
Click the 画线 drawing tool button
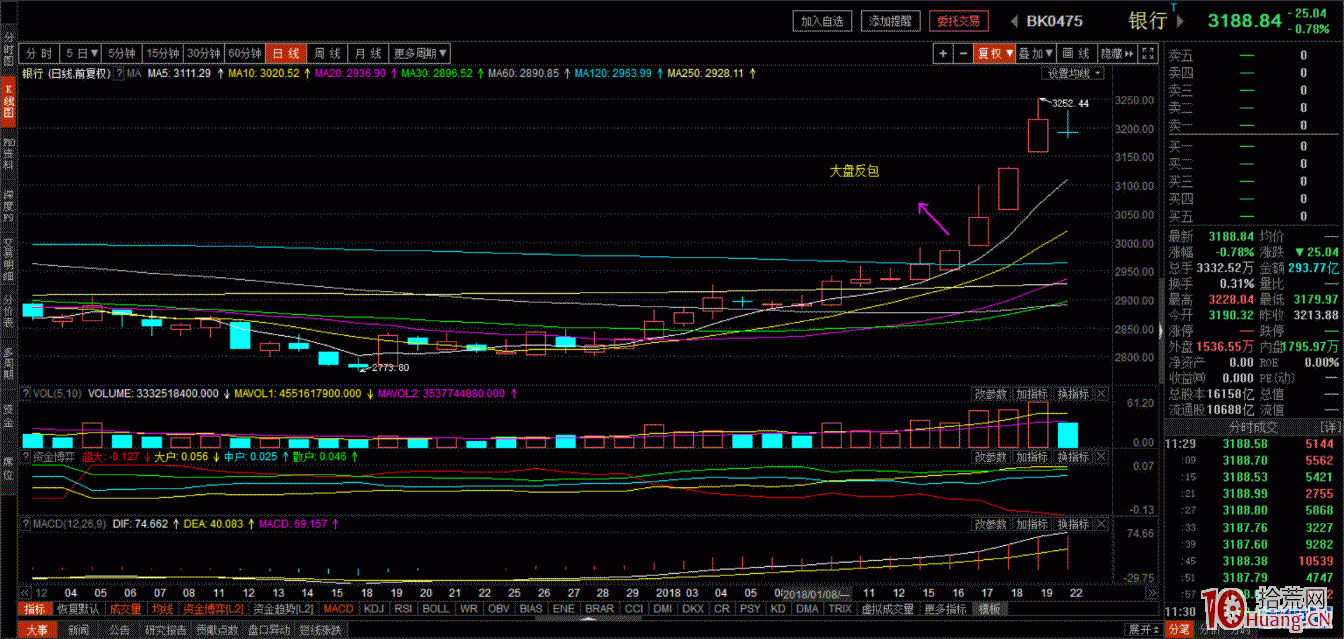(x=1076, y=53)
